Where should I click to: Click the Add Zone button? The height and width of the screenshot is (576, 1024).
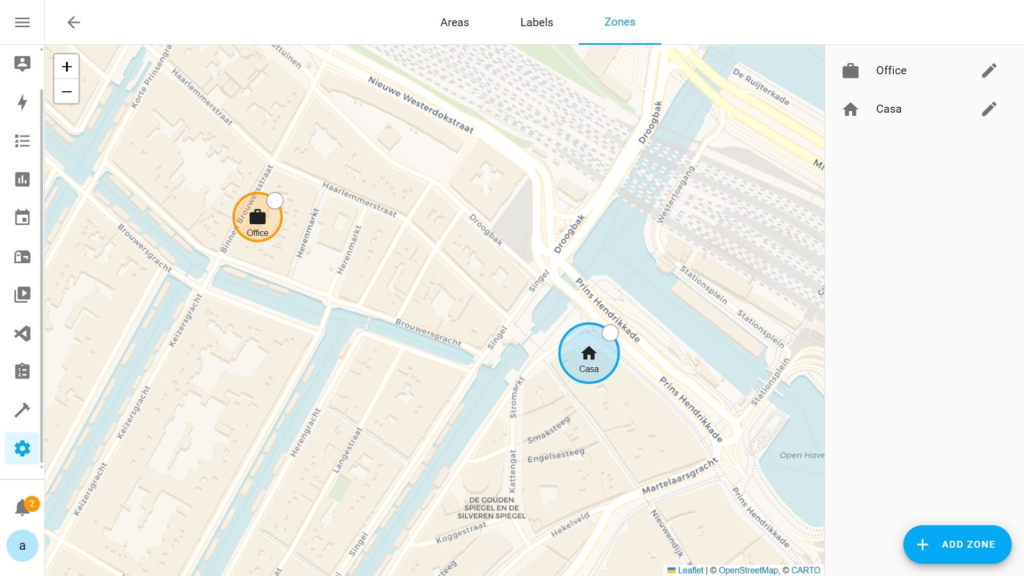pyautogui.click(x=957, y=544)
